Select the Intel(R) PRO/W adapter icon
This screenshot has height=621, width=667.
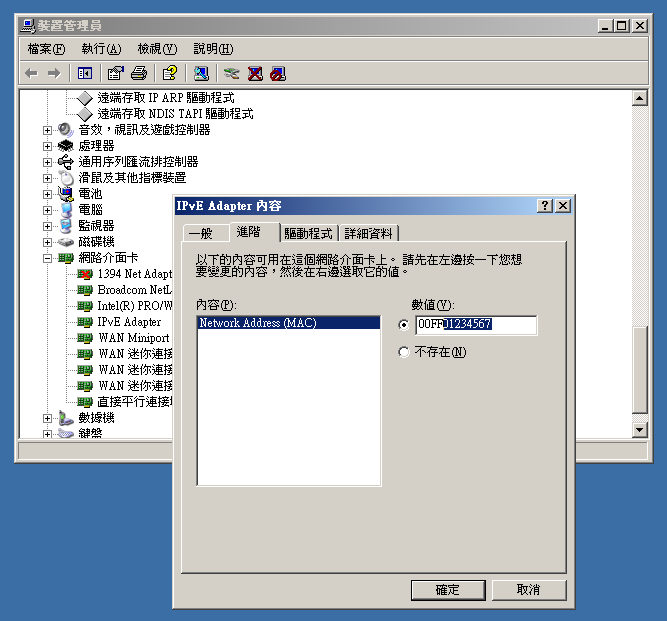[85, 306]
